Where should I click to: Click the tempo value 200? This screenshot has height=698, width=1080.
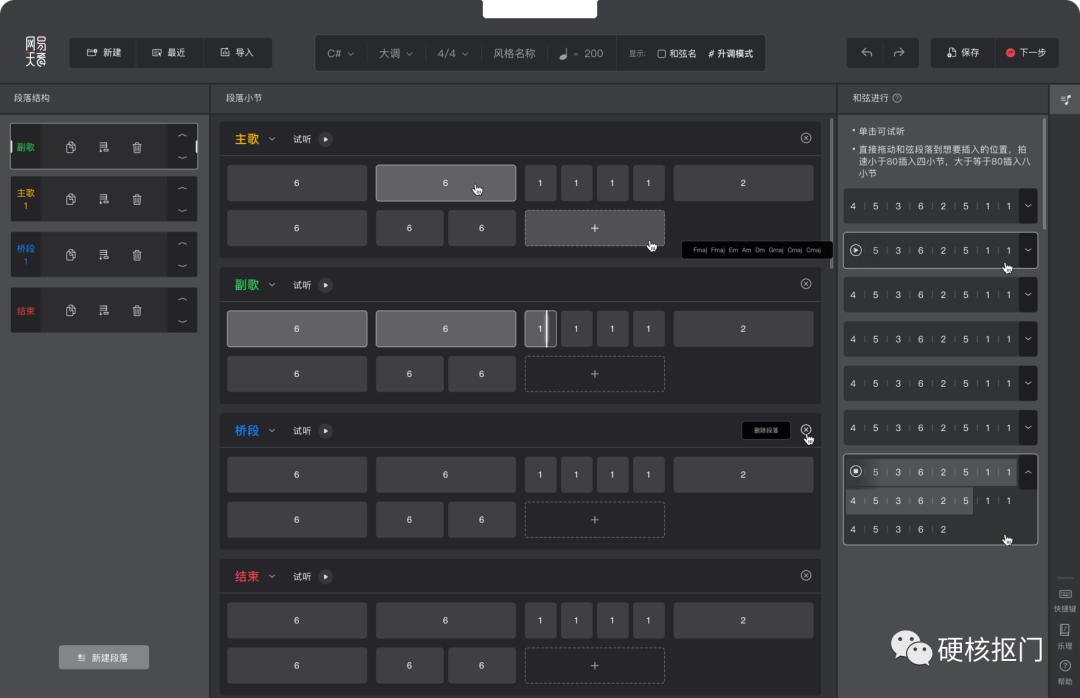[x=593, y=53]
